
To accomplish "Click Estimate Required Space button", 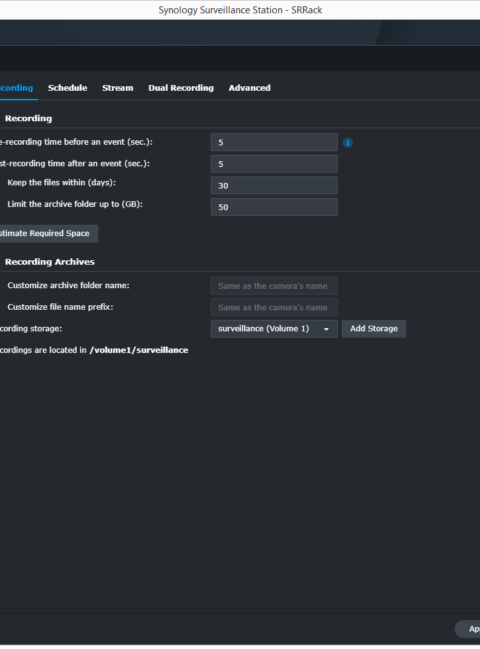I will click(48, 233).
